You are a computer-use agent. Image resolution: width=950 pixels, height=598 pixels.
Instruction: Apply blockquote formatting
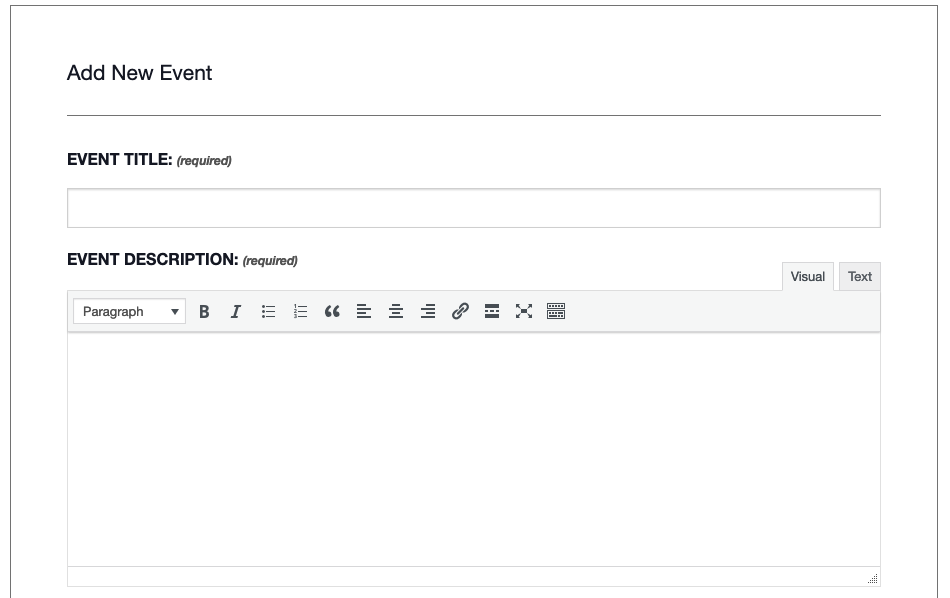332,311
